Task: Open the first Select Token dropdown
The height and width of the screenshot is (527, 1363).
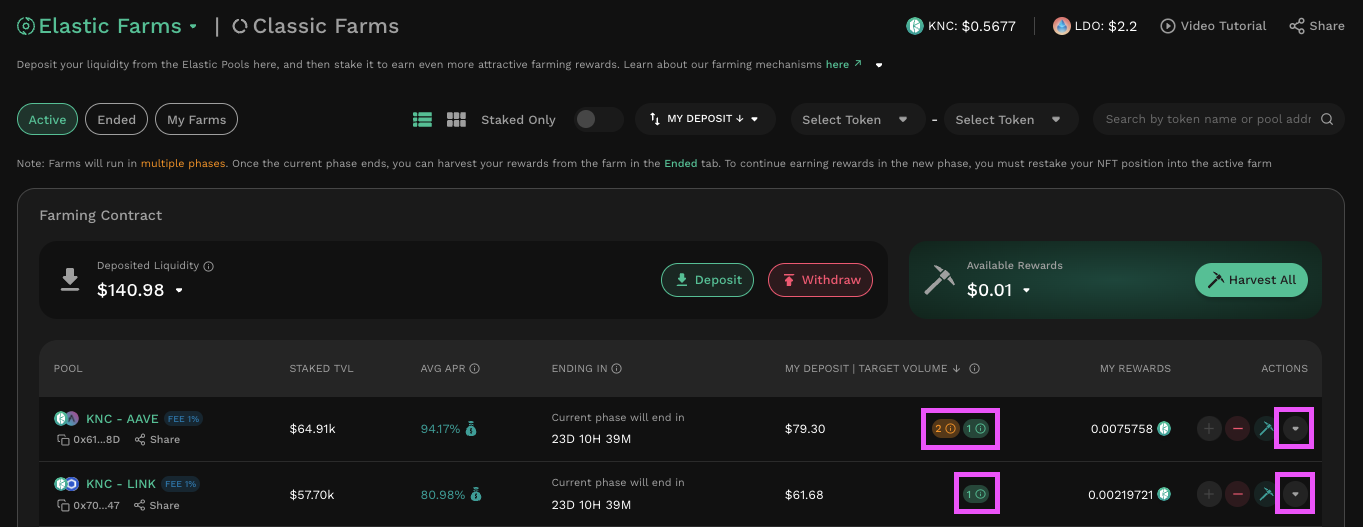Action: pos(855,120)
